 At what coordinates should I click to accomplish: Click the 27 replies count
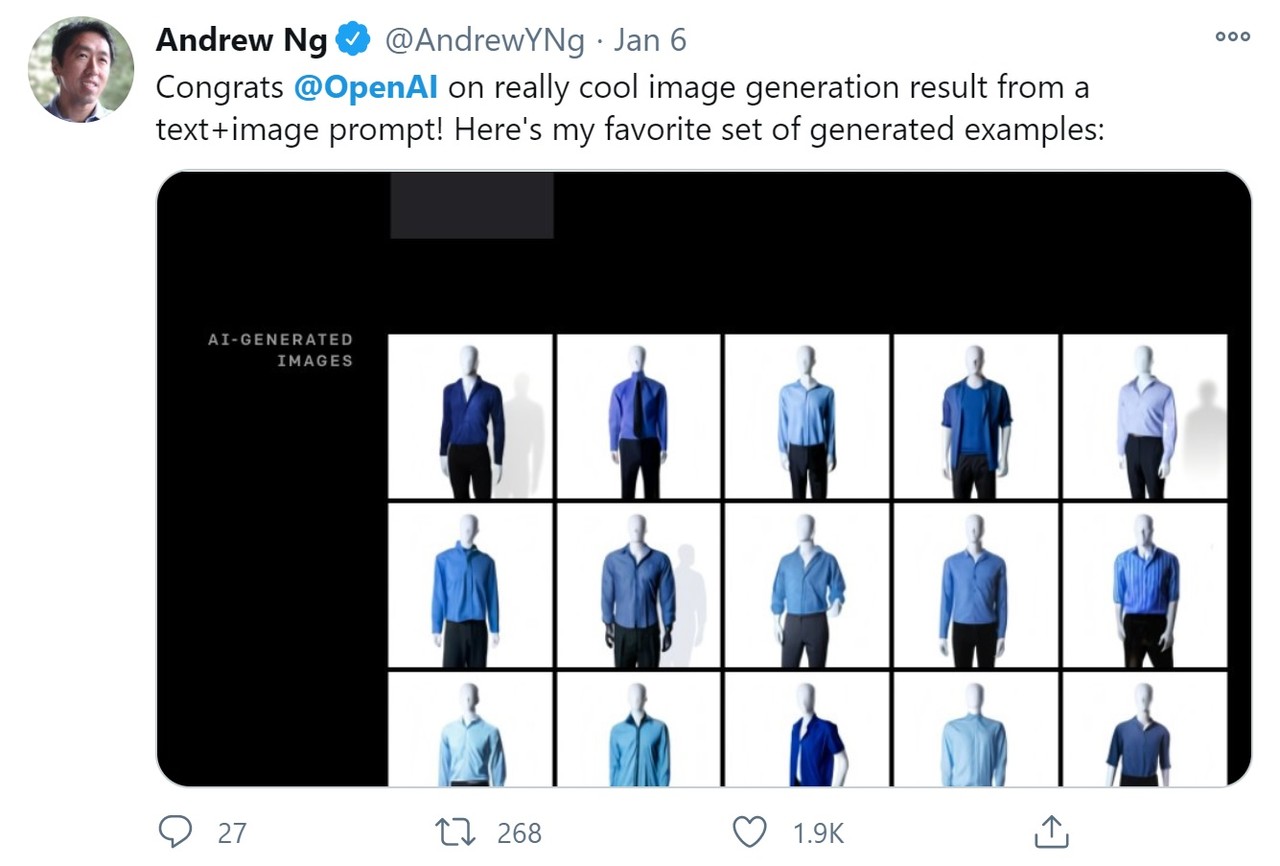point(231,832)
